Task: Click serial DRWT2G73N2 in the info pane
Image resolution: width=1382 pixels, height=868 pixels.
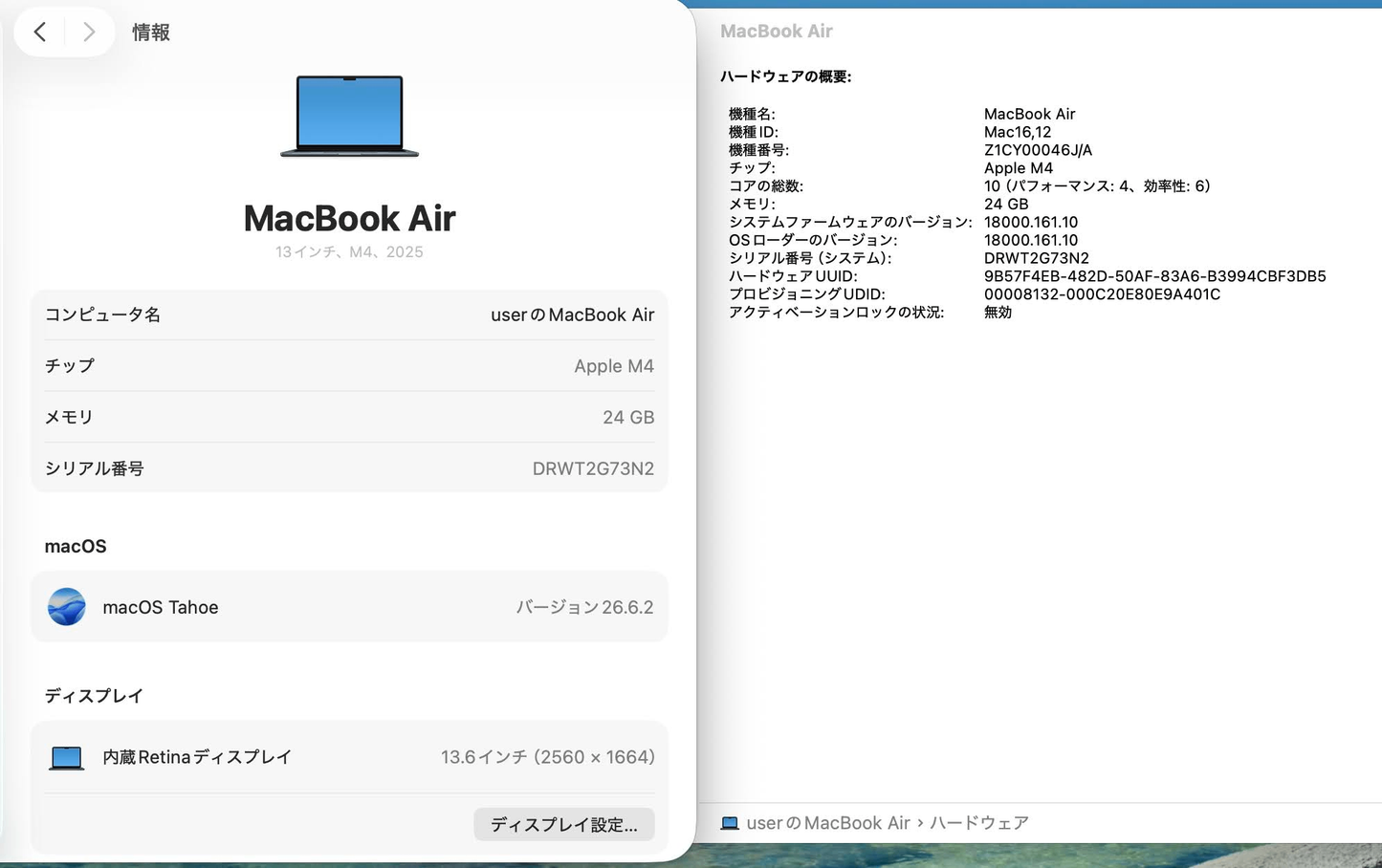Action: click(594, 468)
